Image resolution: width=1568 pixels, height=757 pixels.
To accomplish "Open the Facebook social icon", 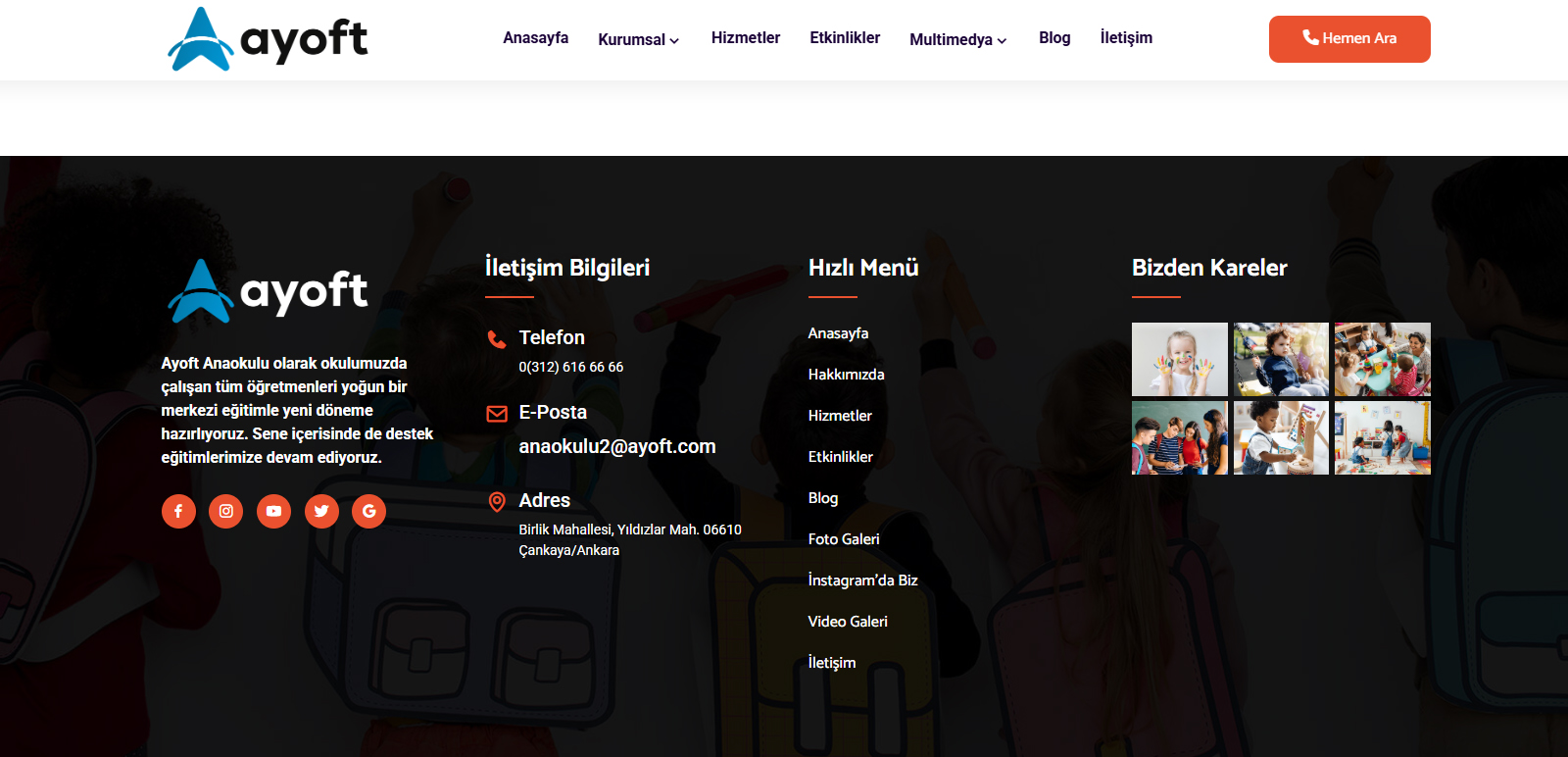I will point(178,511).
